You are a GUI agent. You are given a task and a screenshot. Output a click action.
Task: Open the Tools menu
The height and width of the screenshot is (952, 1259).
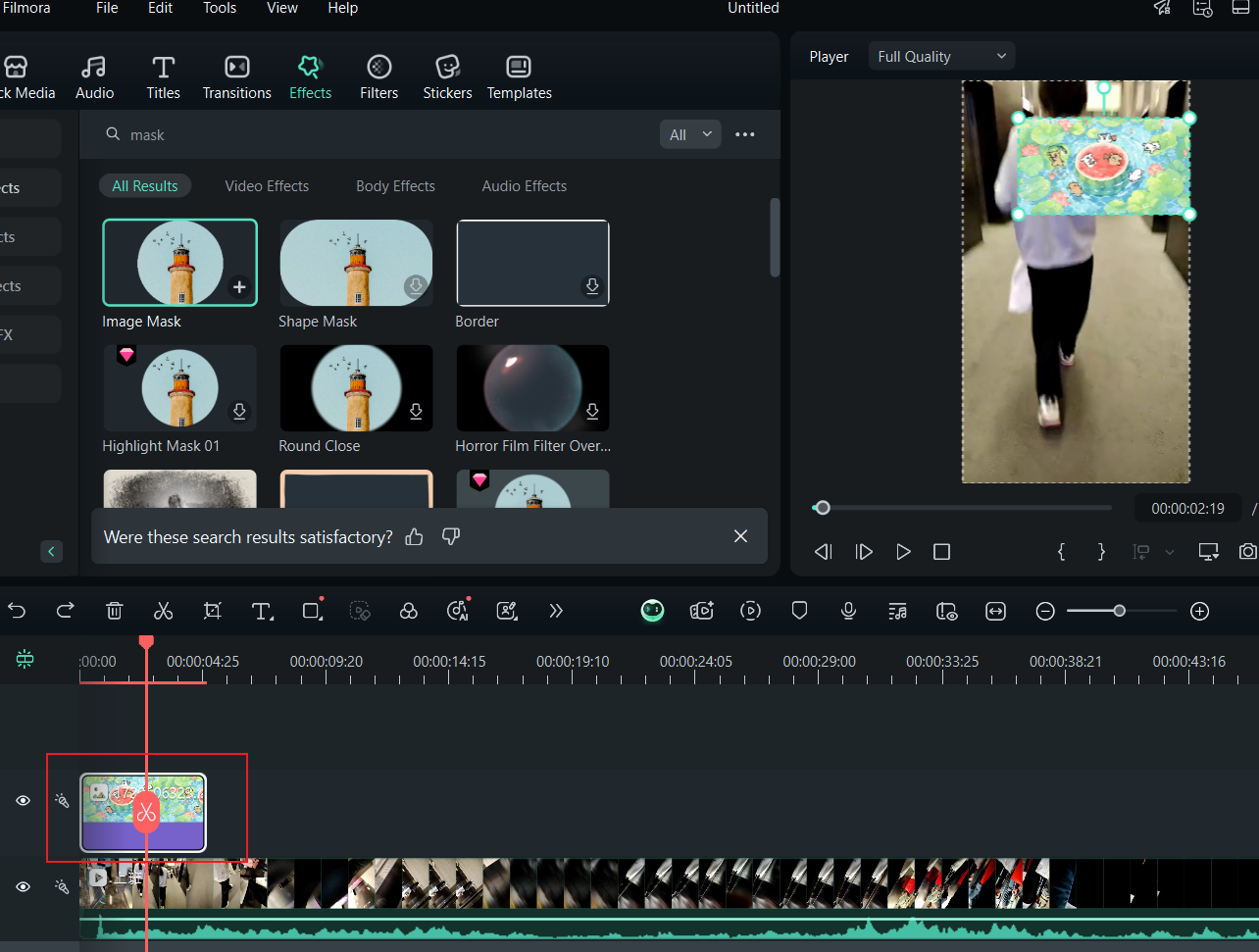220,8
